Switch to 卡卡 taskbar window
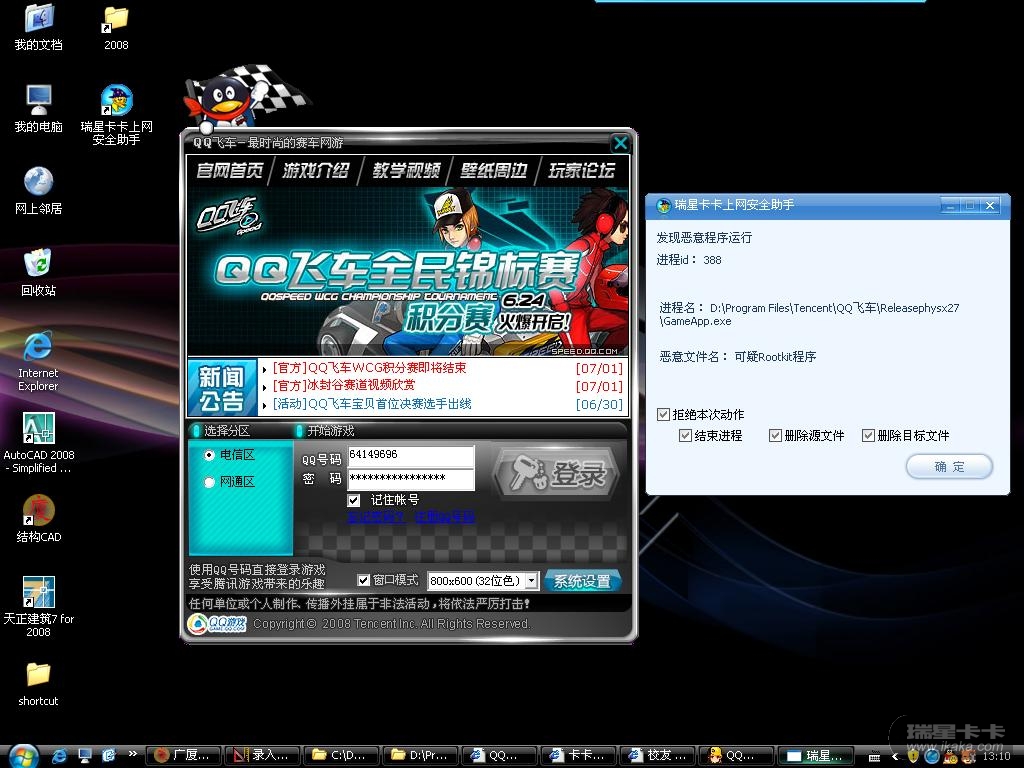 [x=579, y=756]
